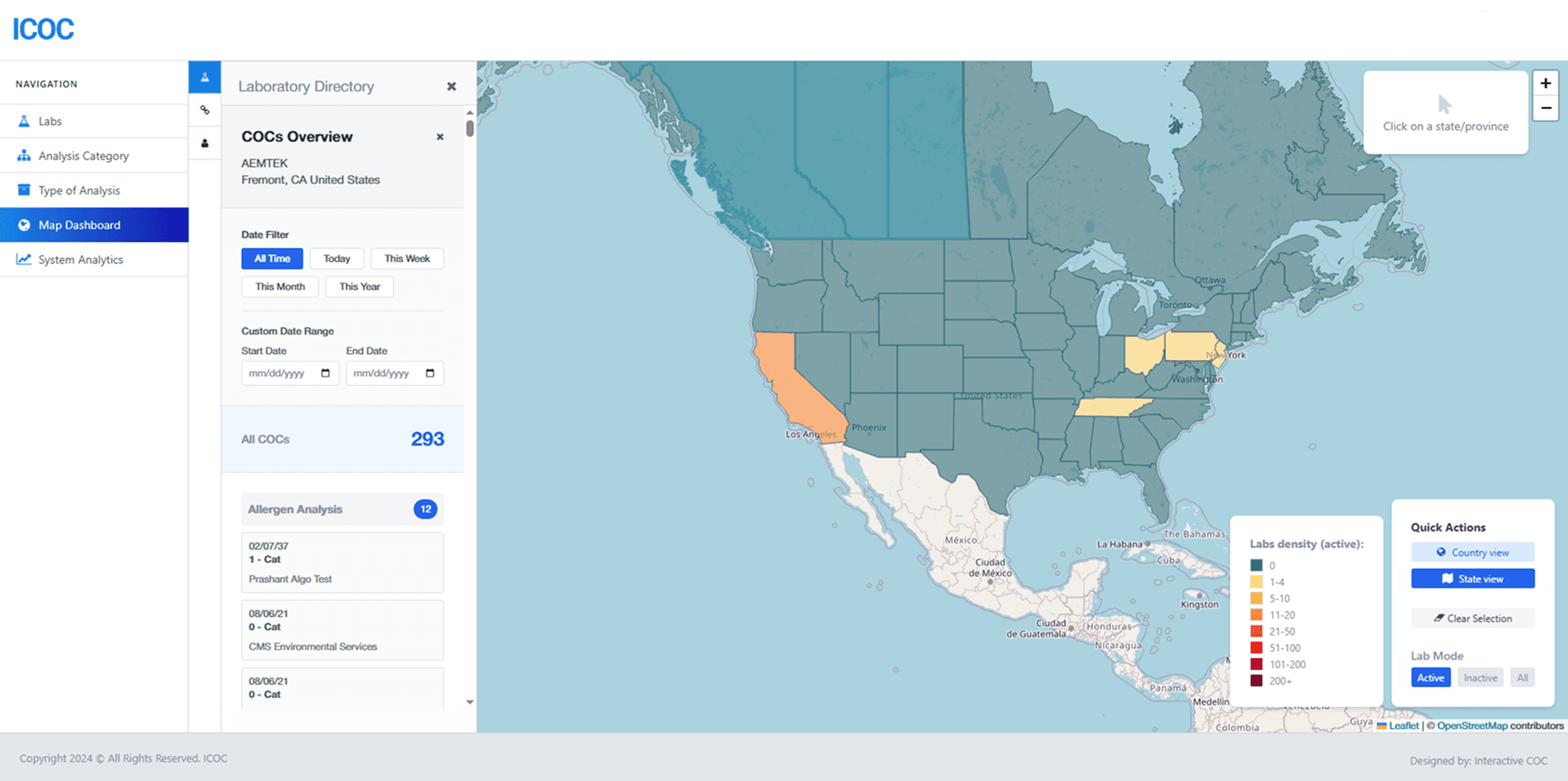Zoom out on the map
The width and height of the screenshot is (1568, 781).
(1546, 108)
